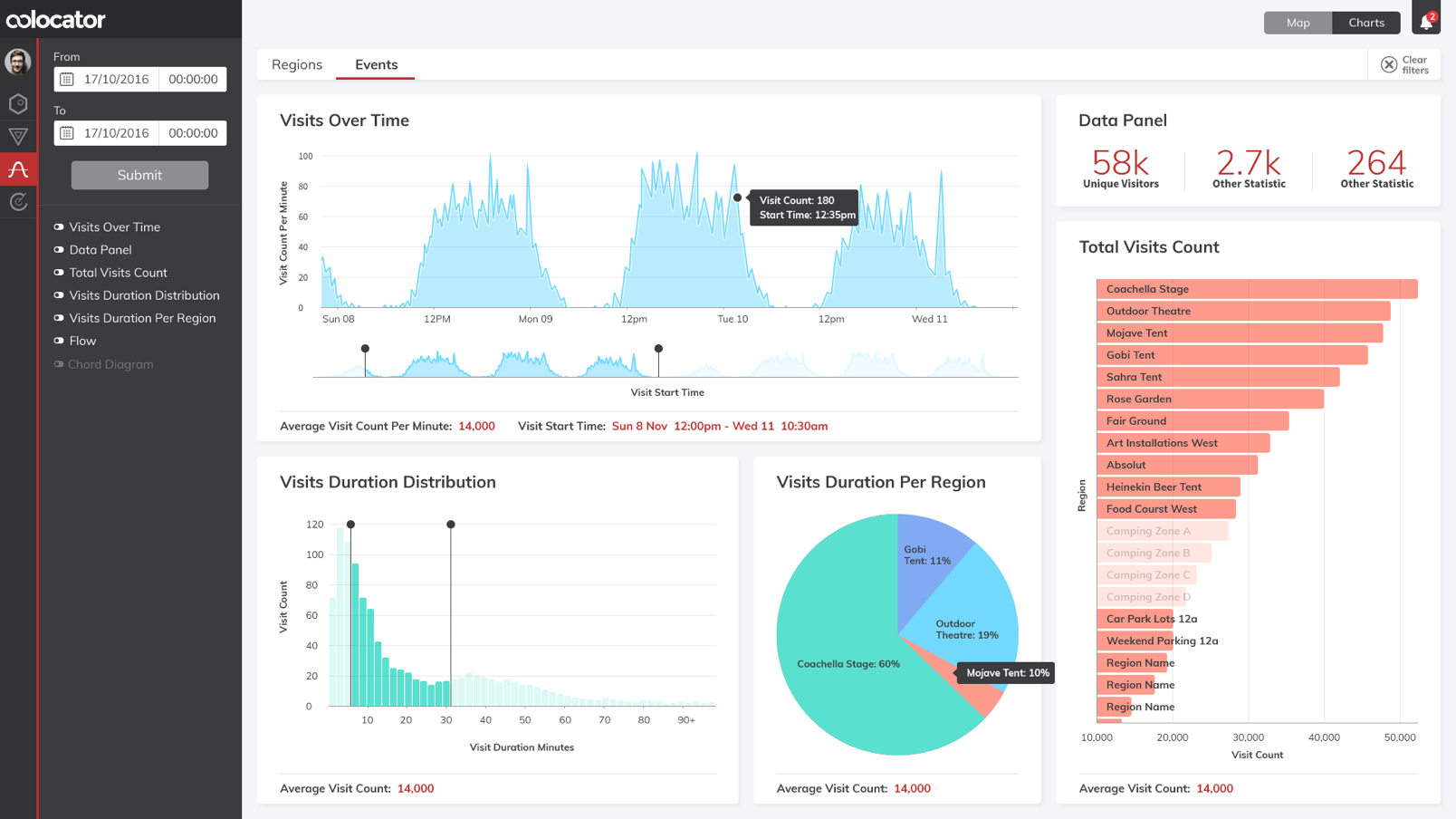Select faded Camping Zone B bar
This screenshot has width=1456, height=819.
pyautogui.click(x=1154, y=553)
